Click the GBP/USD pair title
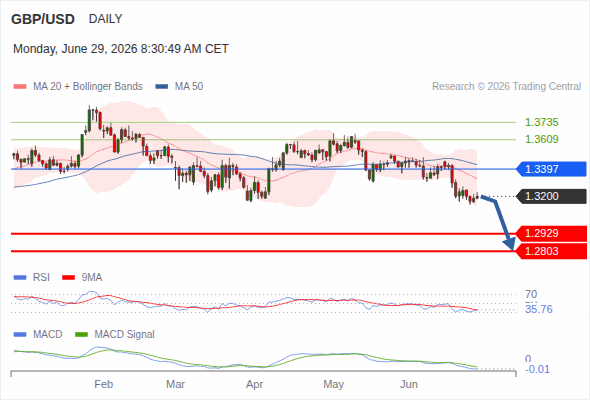 (43, 19)
